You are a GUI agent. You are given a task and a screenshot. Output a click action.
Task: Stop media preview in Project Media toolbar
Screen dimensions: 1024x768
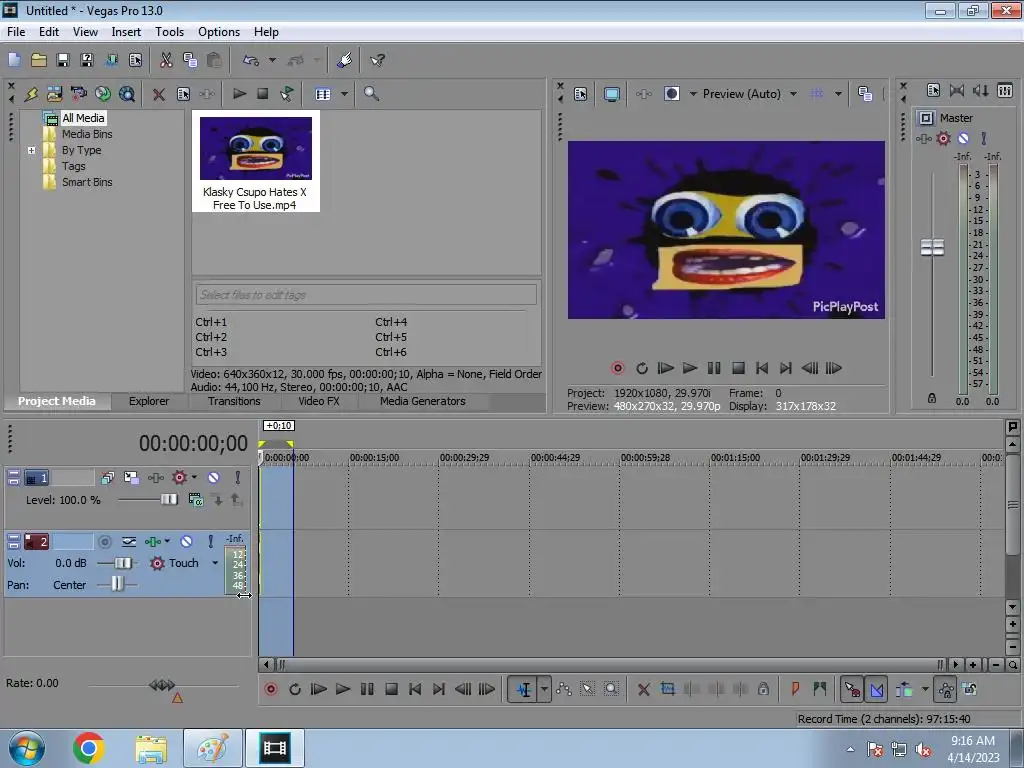click(x=263, y=94)
